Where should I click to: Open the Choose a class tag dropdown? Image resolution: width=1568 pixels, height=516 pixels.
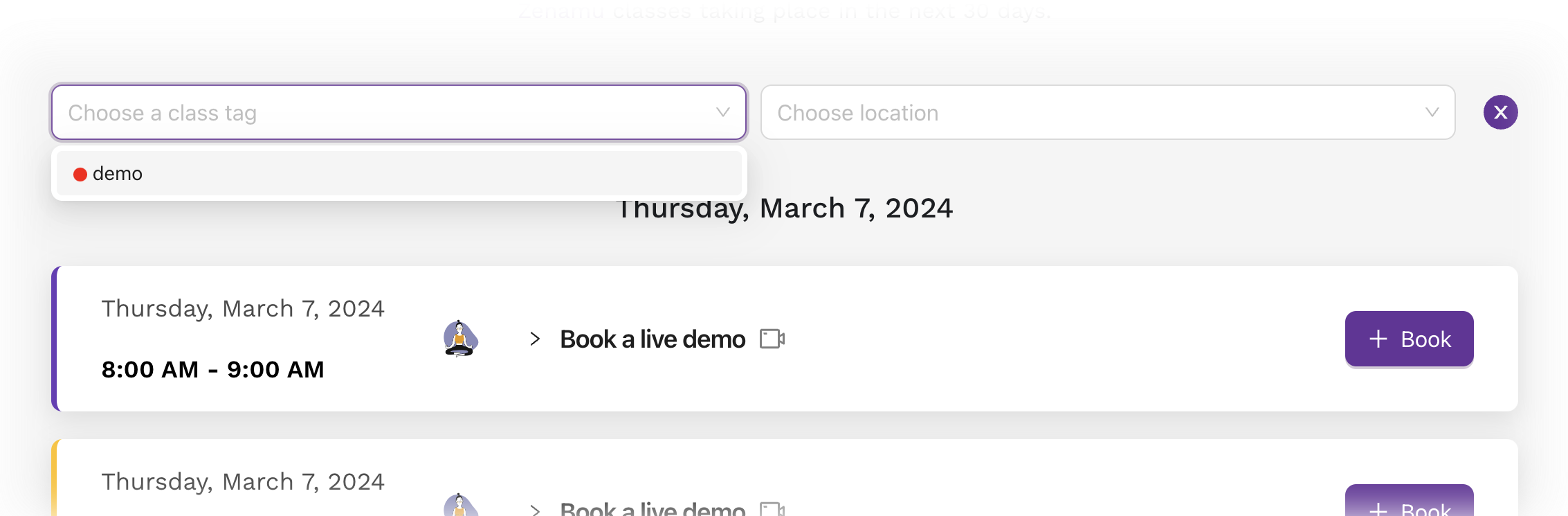click(x=399, y=112)
